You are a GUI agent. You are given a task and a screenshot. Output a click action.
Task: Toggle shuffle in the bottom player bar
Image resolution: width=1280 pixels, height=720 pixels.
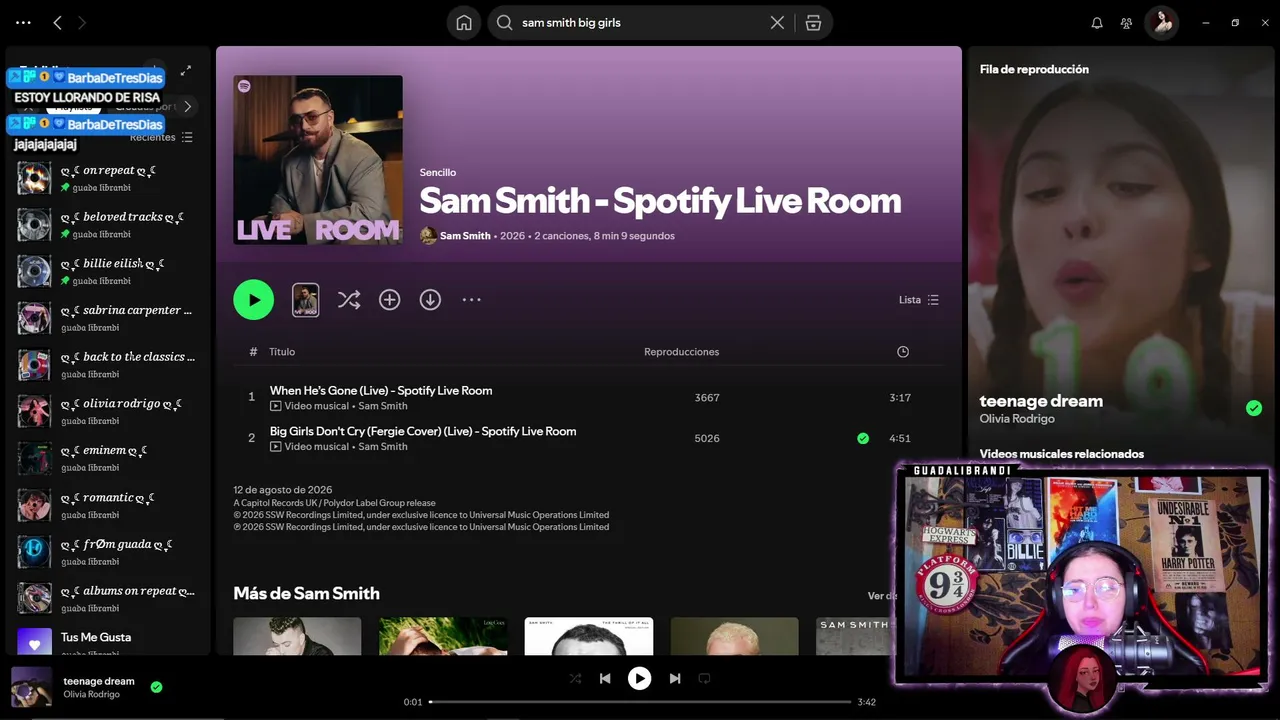coord(575,678)
